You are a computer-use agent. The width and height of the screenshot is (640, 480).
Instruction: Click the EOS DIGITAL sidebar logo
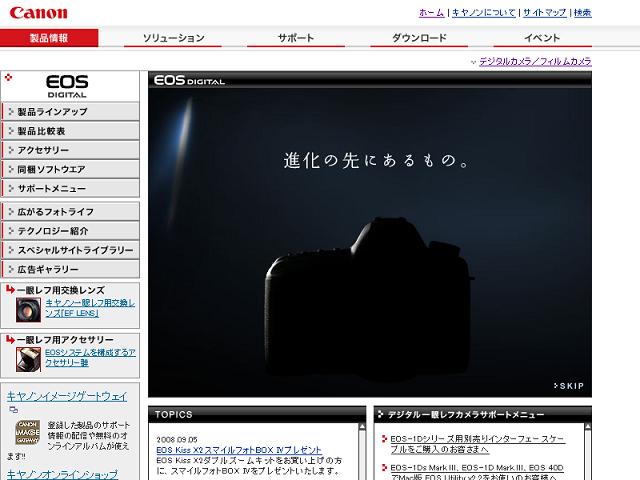coord(67,86)
